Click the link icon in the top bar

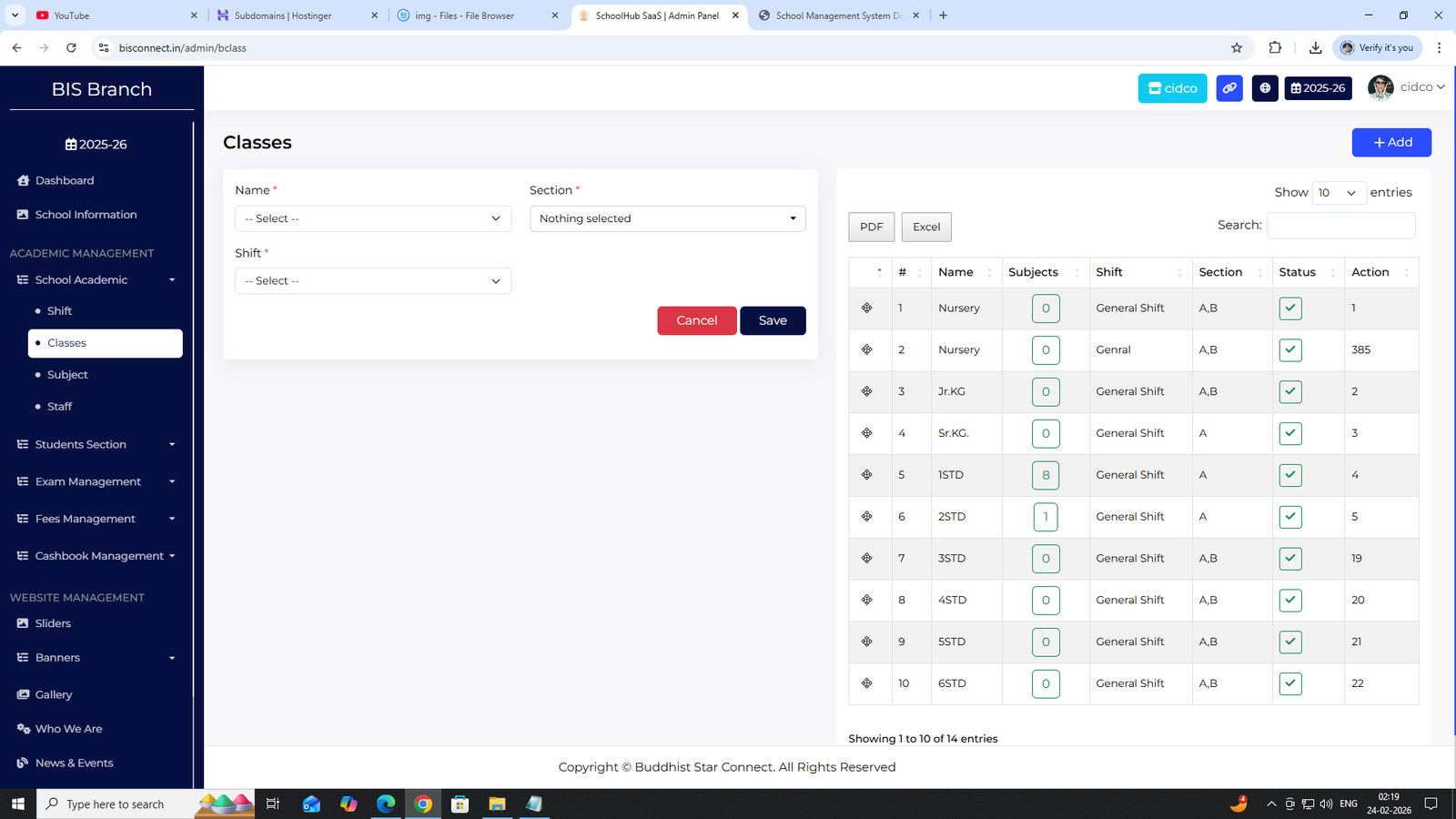click(1228, 87)
